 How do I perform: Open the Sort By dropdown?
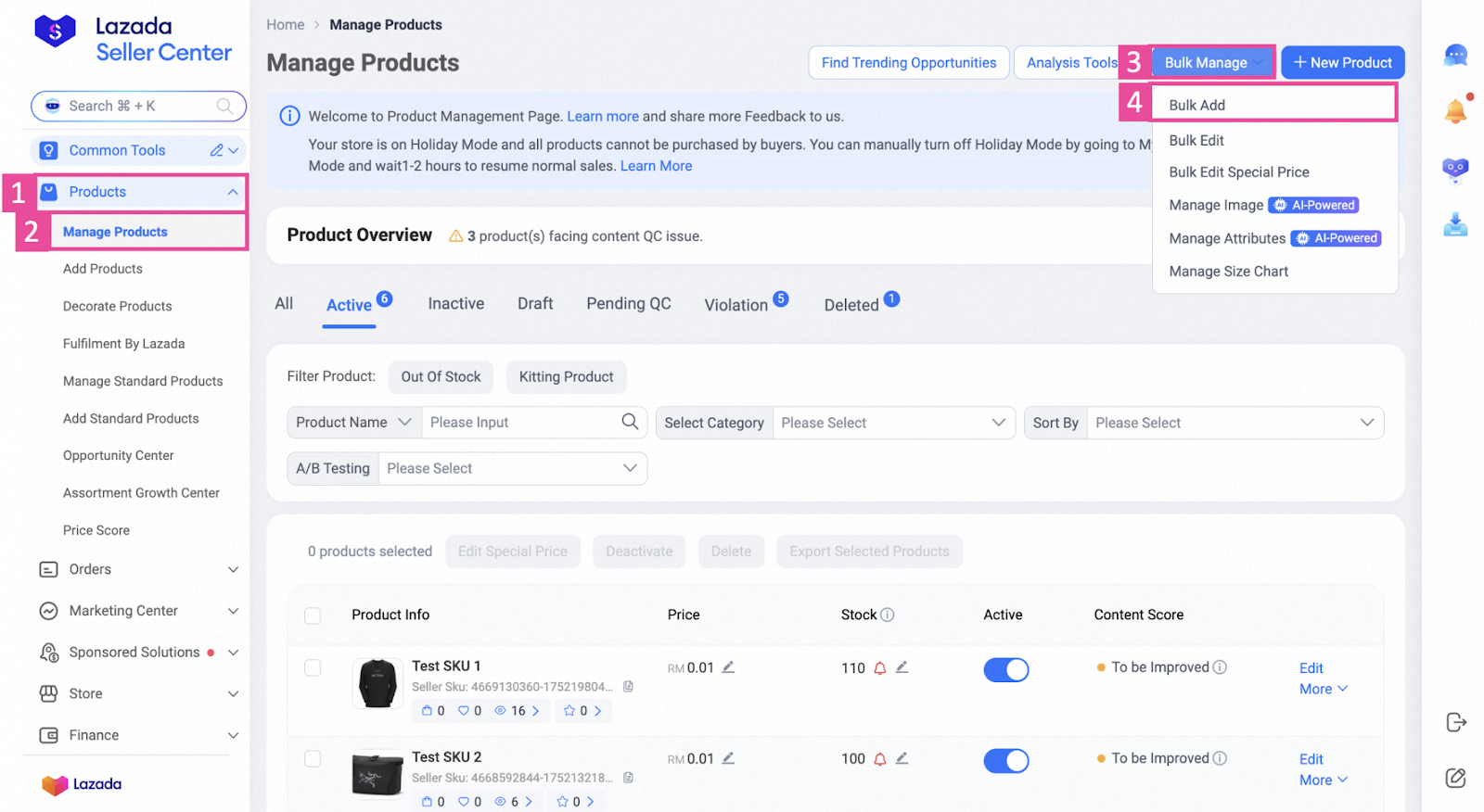coord(1234,423)
